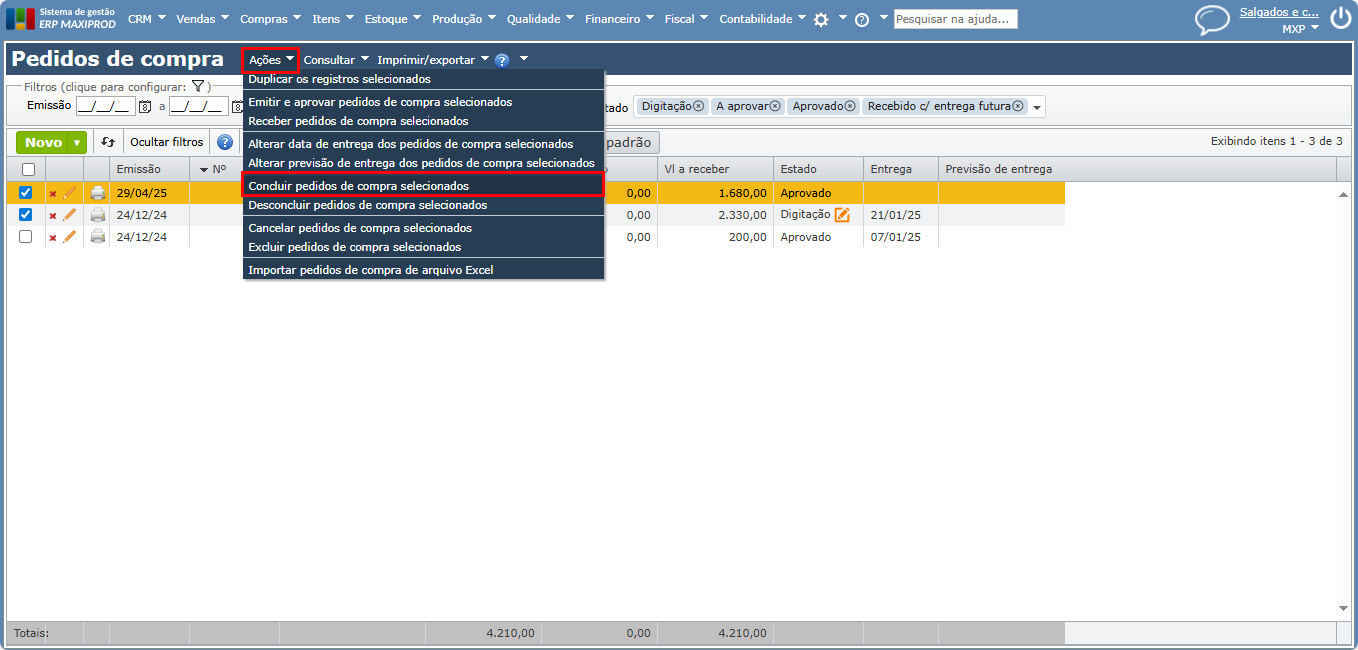Open the blue help icon beside Imprimir/exportar
This screenshot has width=1358, height=650.
coord(502,60)
